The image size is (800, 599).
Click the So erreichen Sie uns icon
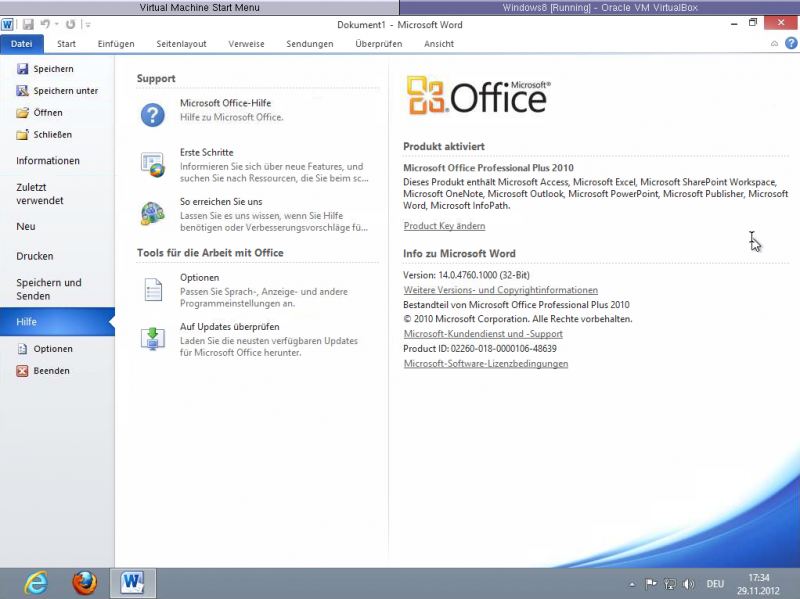tap(153, 213)
